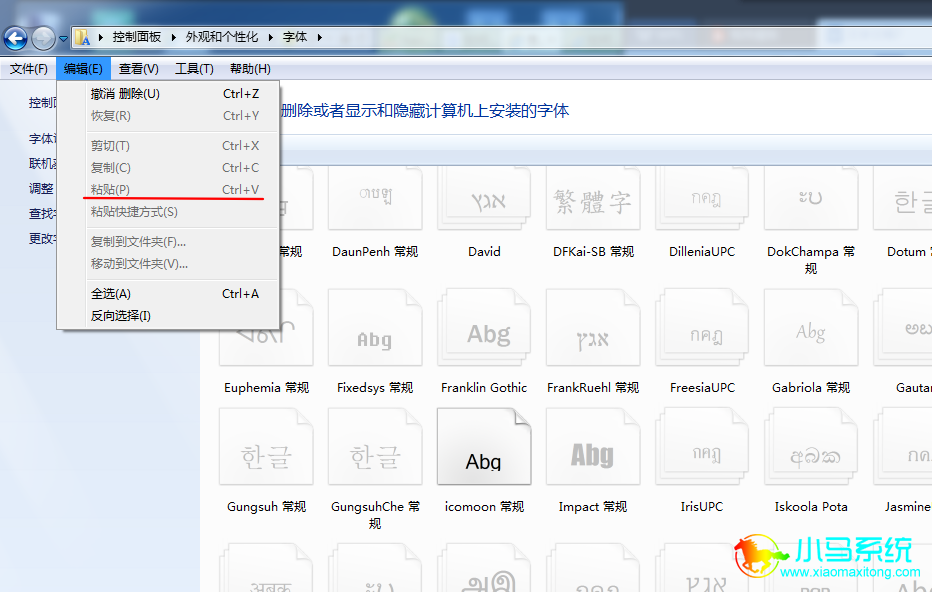Expand the arrow after 字体 breadcrumb
Viewport: 932px width, 592px height.
pyautogui.click(x=319, y=37)
